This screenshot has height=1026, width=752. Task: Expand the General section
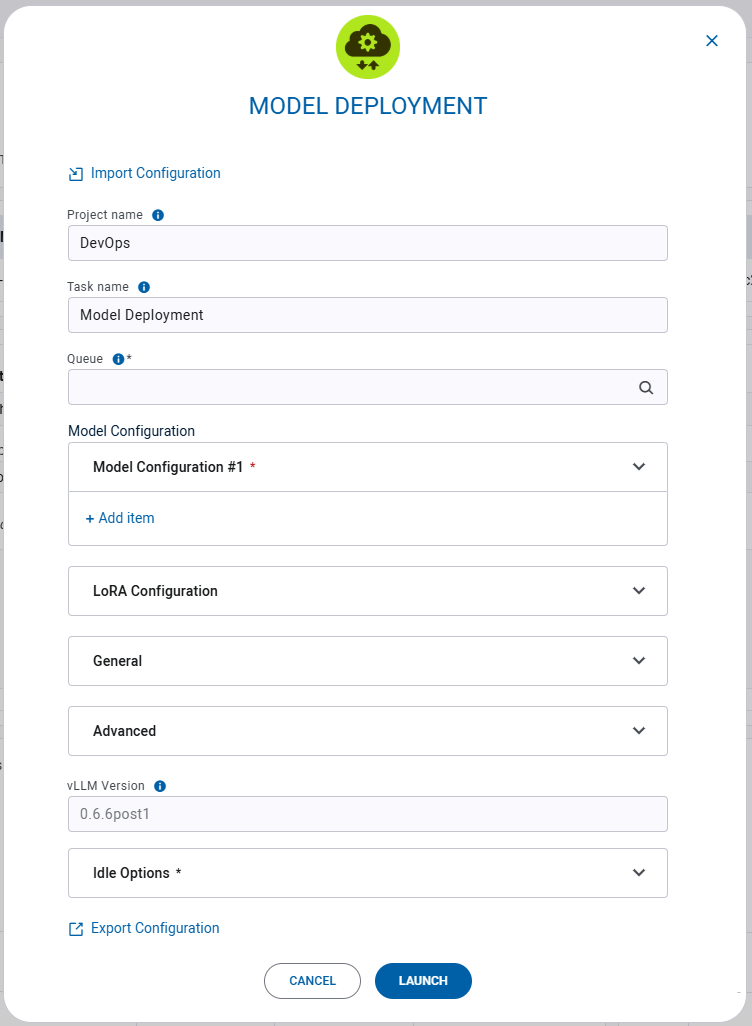pyautogui.click(x=639, y=661)
